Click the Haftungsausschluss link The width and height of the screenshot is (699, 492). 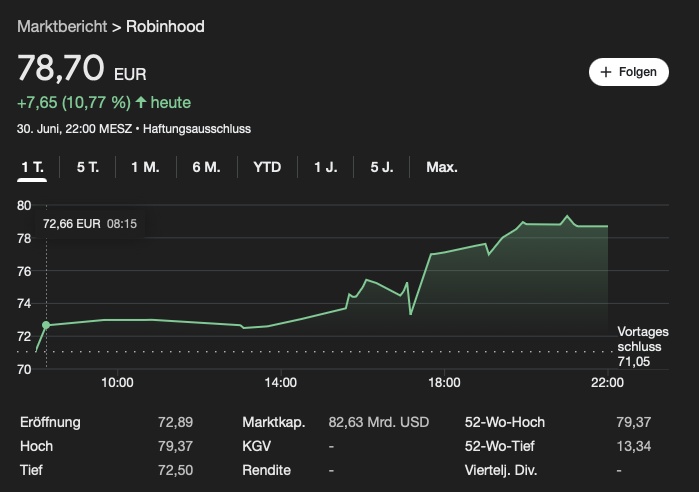pos(197,129)
